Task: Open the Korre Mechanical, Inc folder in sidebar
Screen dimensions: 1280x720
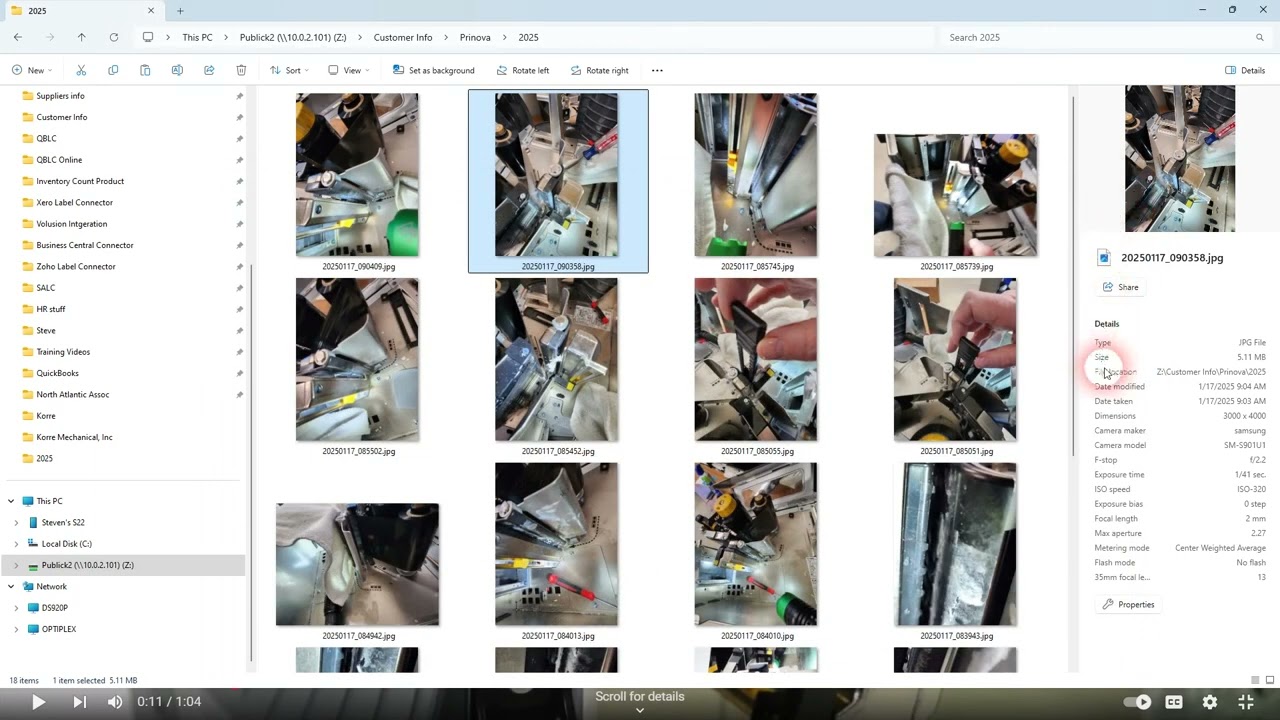Action: (74, 437)
